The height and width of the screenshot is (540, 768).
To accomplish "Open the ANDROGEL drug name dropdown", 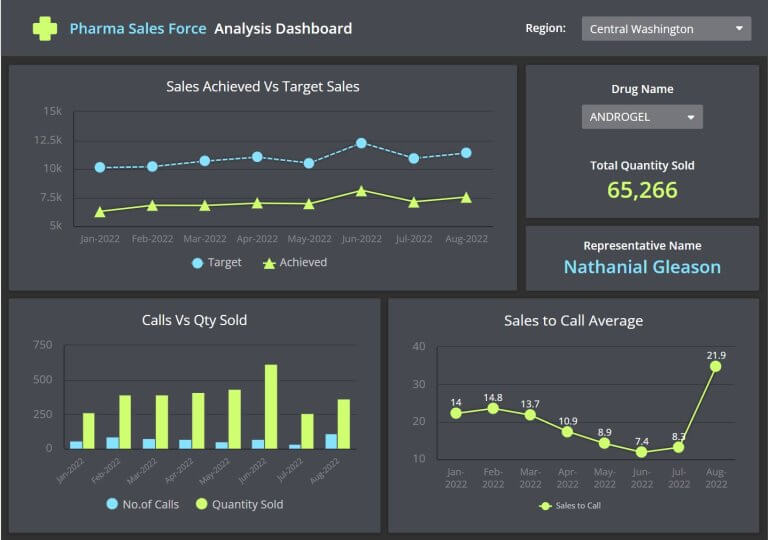I will (x=642, y=117).
